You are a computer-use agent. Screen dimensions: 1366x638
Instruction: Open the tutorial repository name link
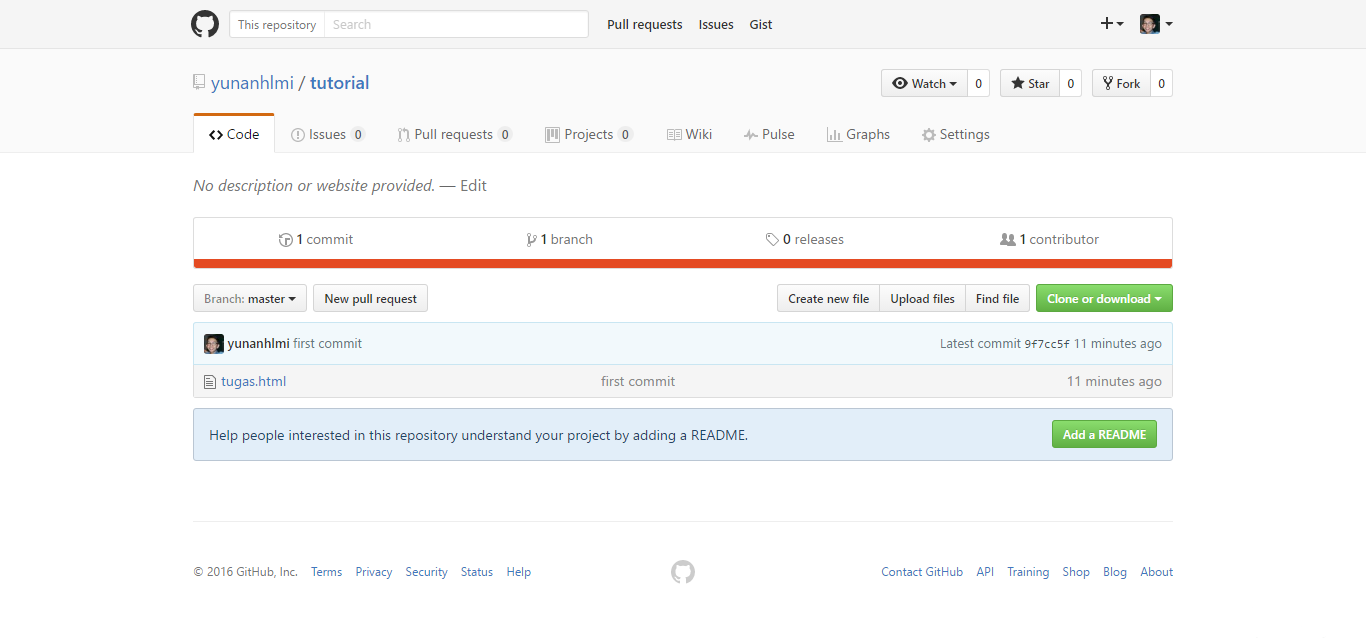[x=339, y=83]
